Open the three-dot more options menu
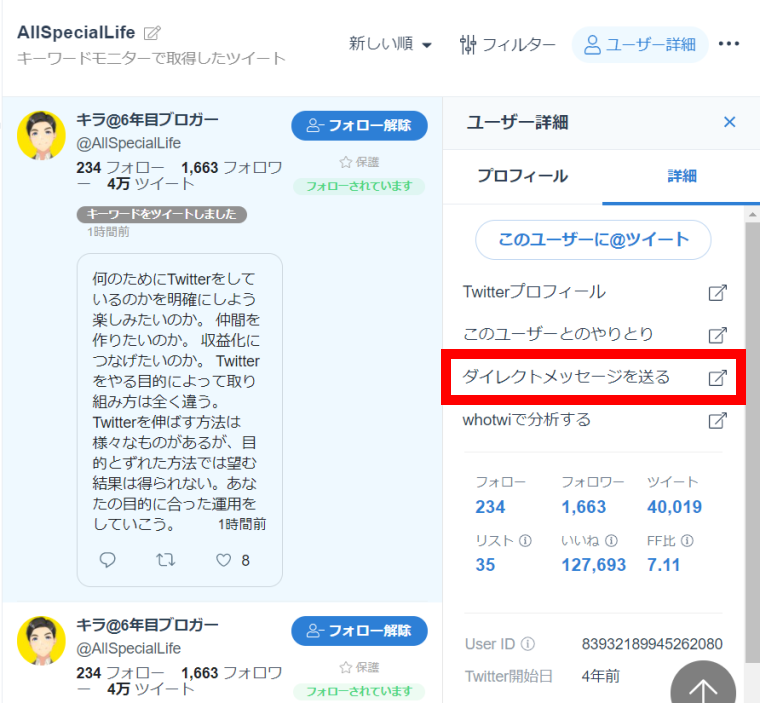The width and height of the screenshot is (760, 703). 729,44
